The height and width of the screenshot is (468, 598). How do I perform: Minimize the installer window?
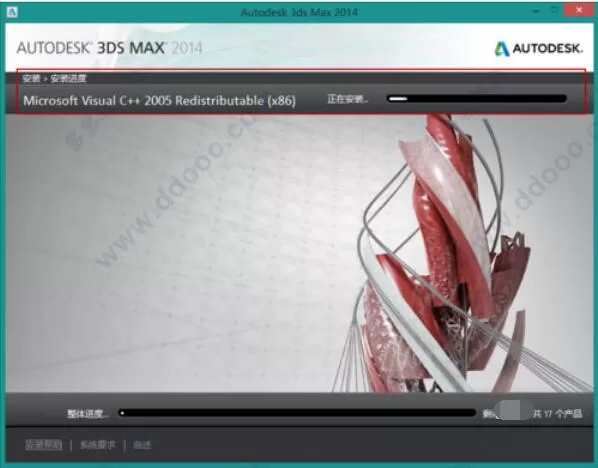[x=536, y=11]
